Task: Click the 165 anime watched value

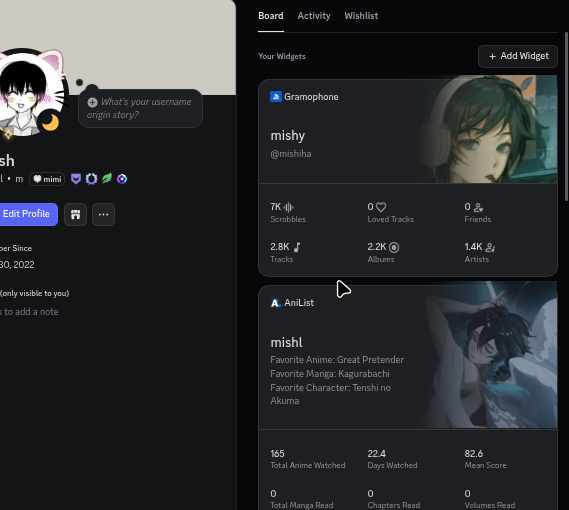Action: tap(277, 454)
